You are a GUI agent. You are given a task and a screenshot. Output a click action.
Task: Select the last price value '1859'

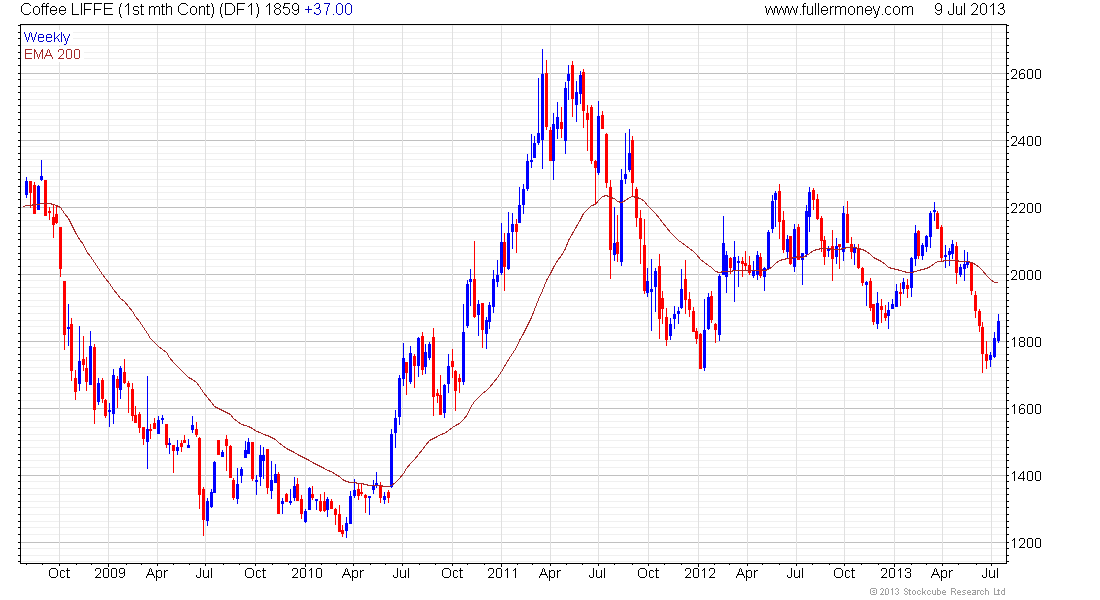tap(282, 10)
